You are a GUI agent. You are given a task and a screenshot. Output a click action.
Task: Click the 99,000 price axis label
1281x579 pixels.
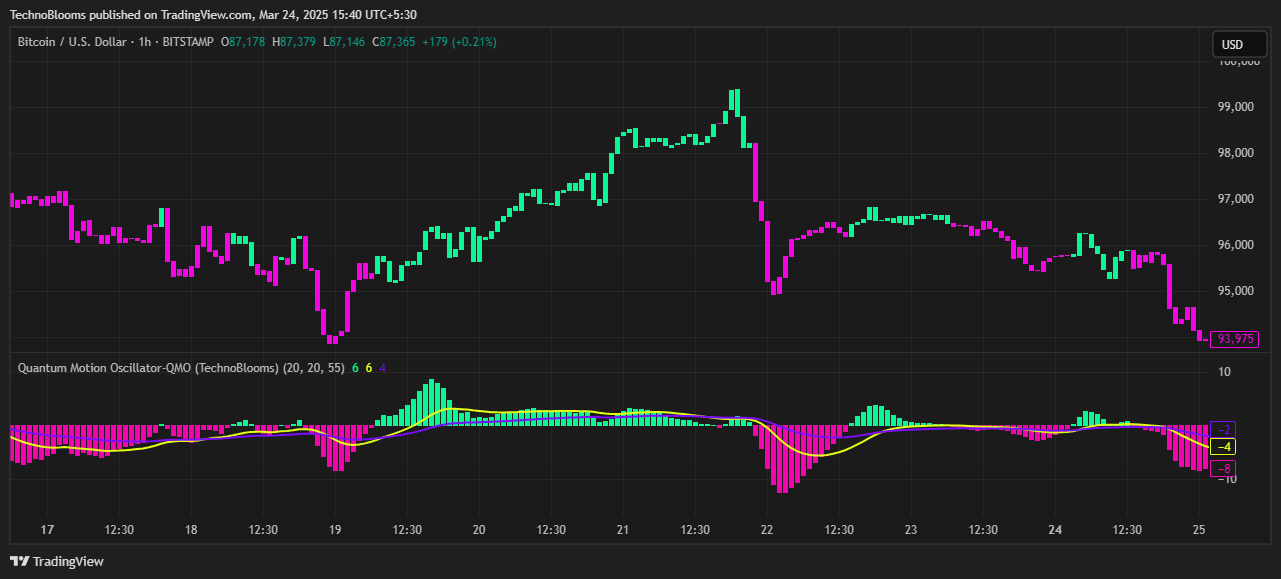[x=1236, y=107]
